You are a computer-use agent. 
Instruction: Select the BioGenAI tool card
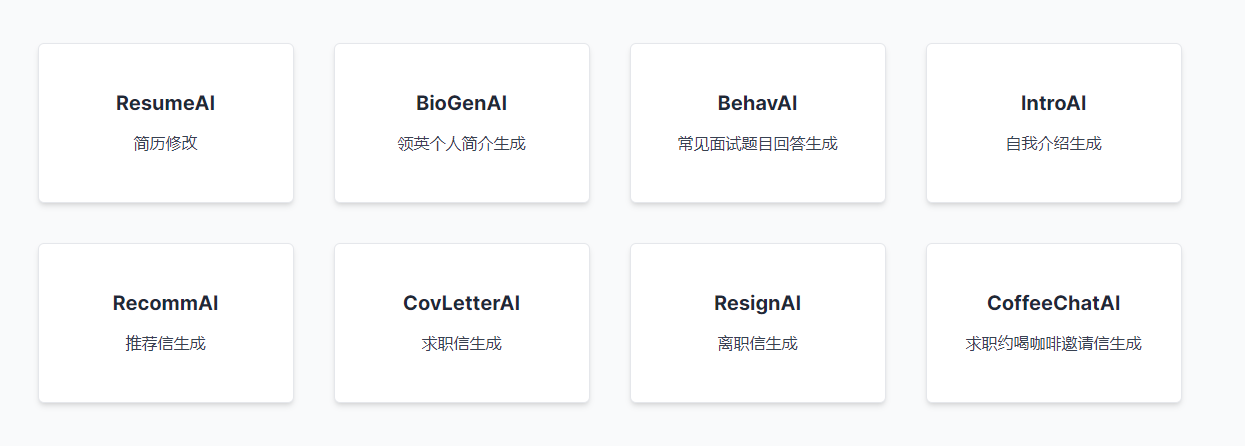[x=462, y=123]
